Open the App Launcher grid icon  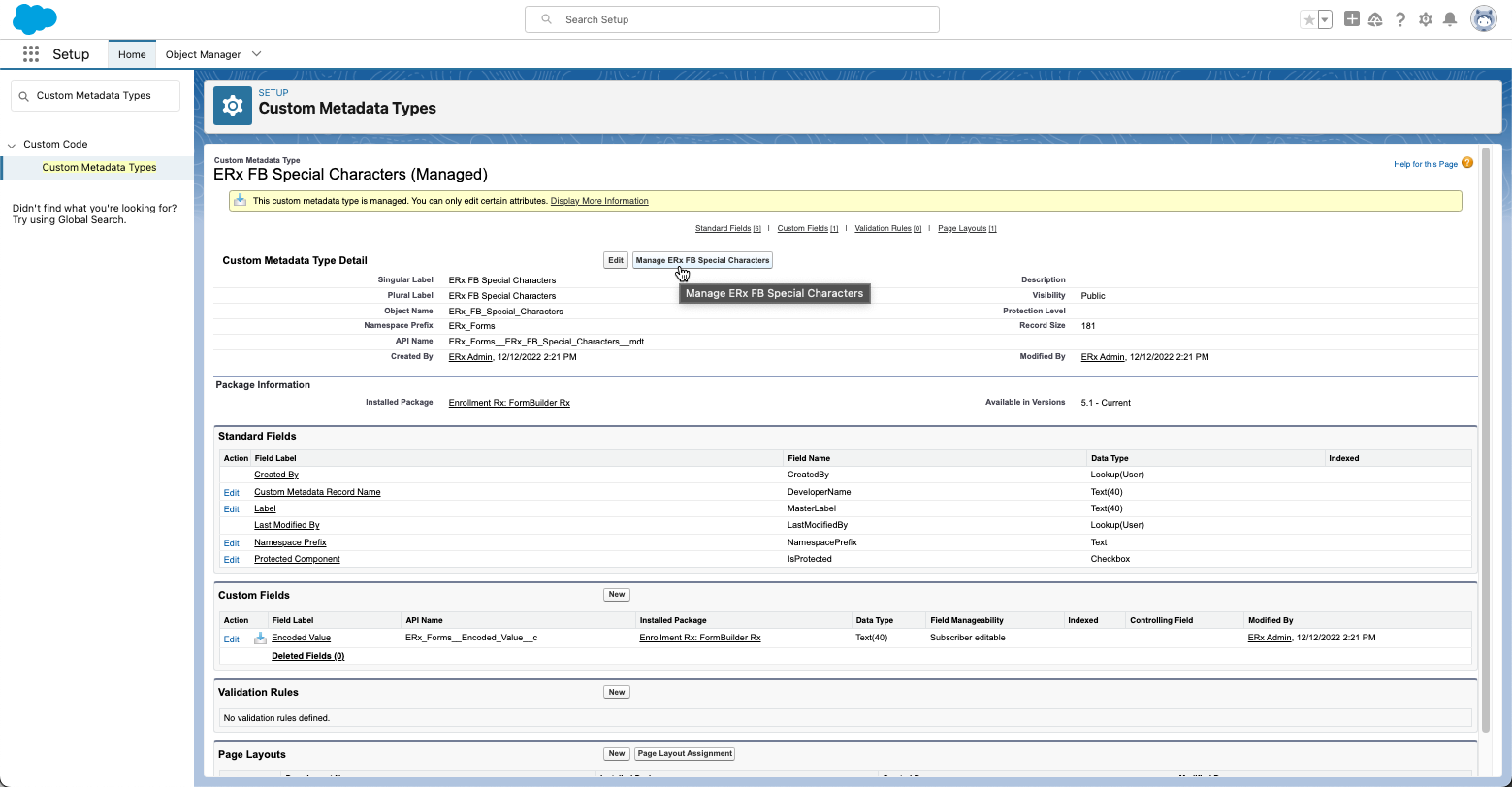pos(31,54)
